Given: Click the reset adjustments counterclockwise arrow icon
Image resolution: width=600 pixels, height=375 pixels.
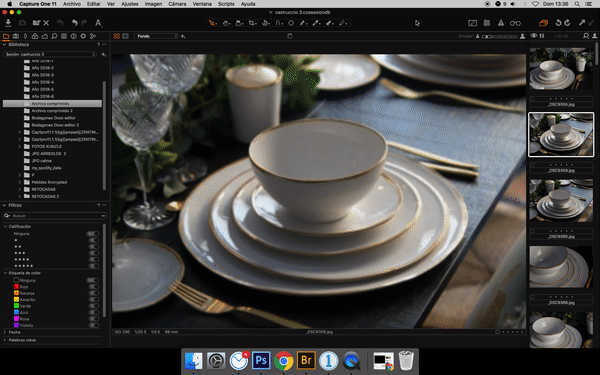Looking at the screenshot, I should [x=558, y=23].
